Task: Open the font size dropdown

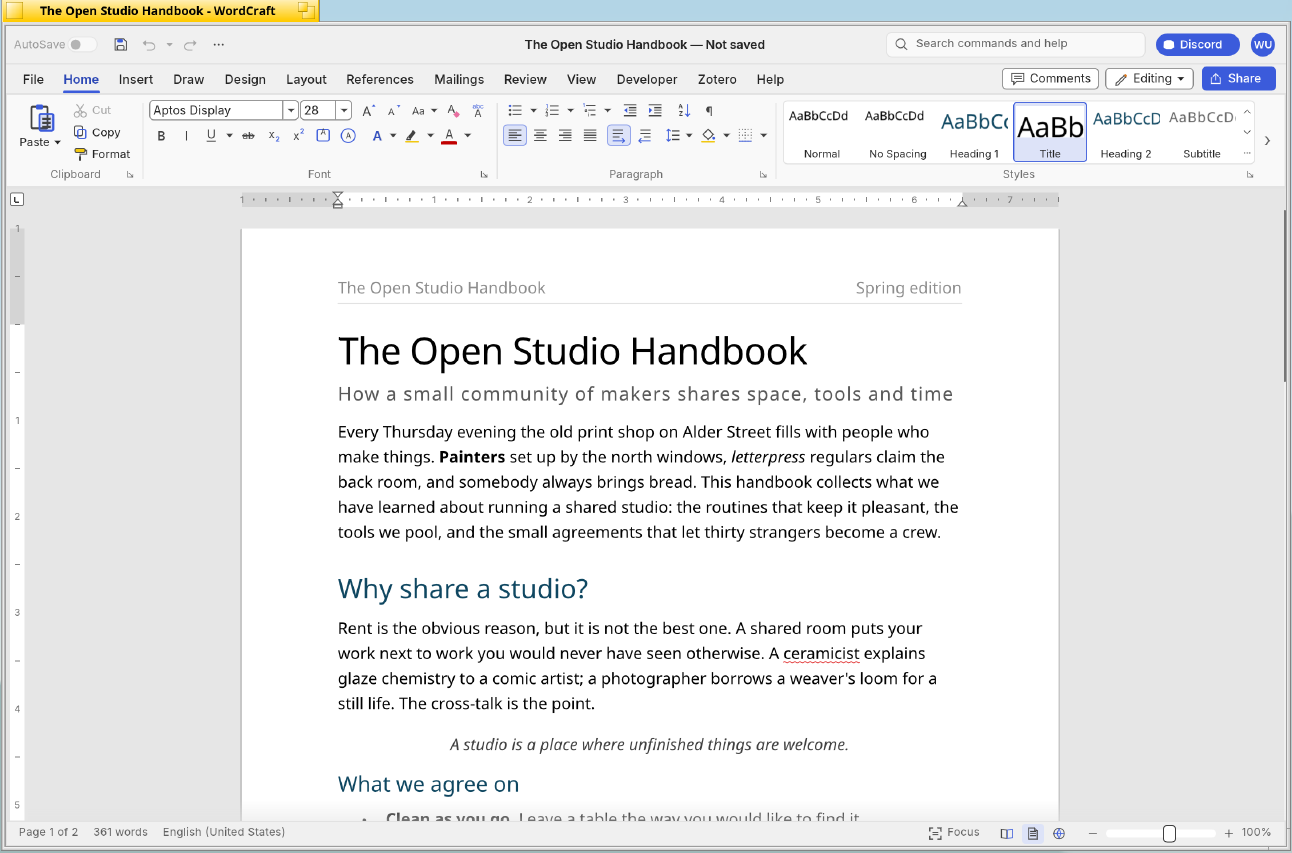Action: pyautogui.click(x=344, y=110)
